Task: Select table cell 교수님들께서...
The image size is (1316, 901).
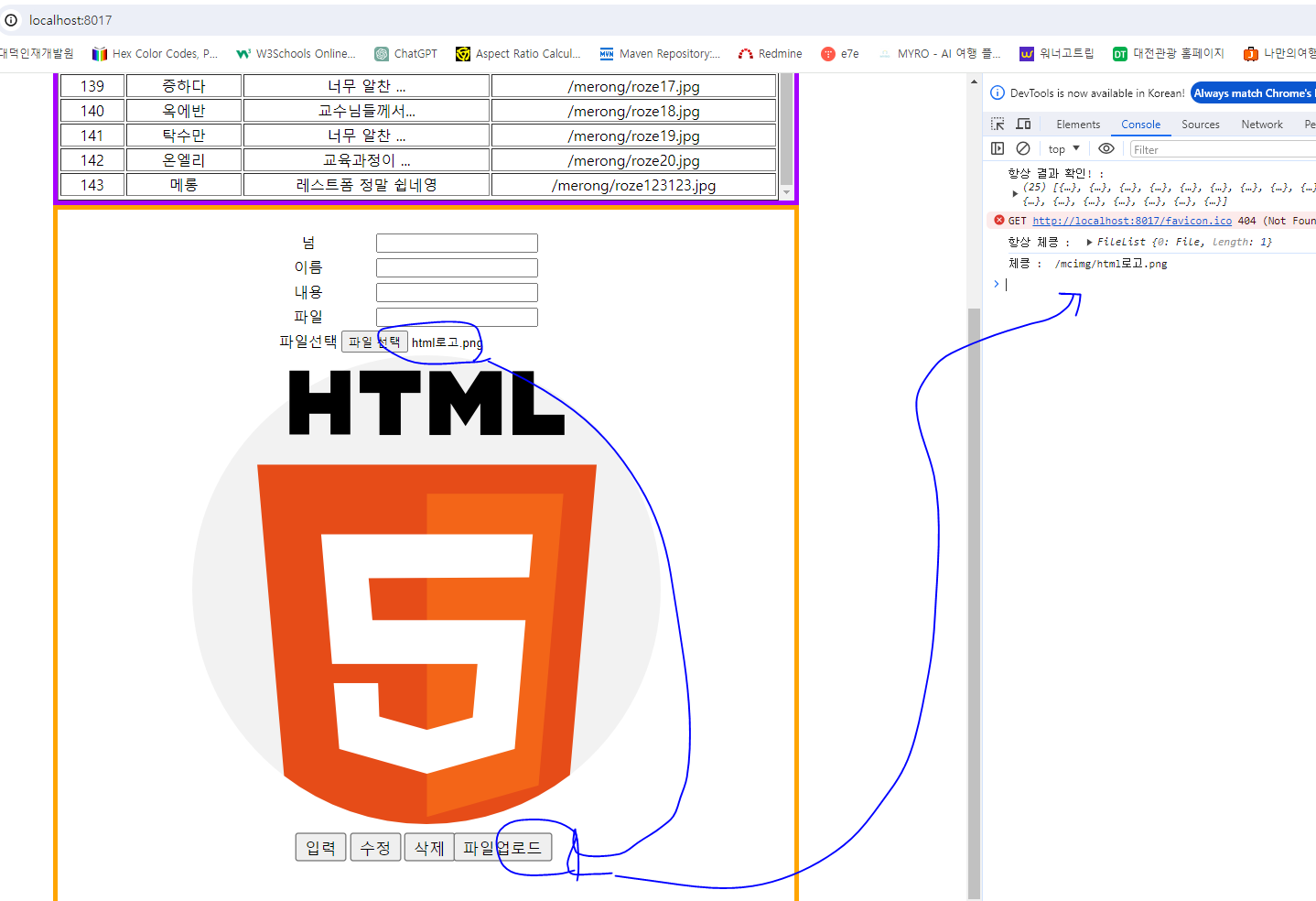Action: coord(366,111)
